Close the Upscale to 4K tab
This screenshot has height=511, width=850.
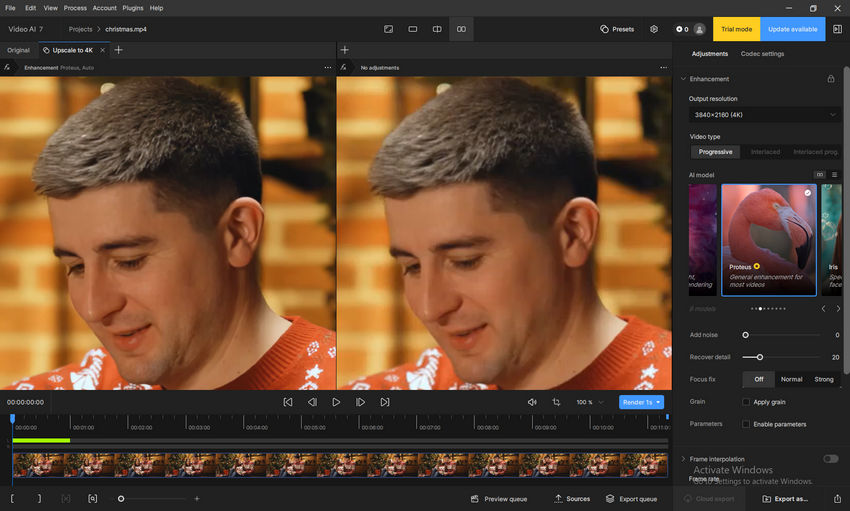tap(102, 50)
